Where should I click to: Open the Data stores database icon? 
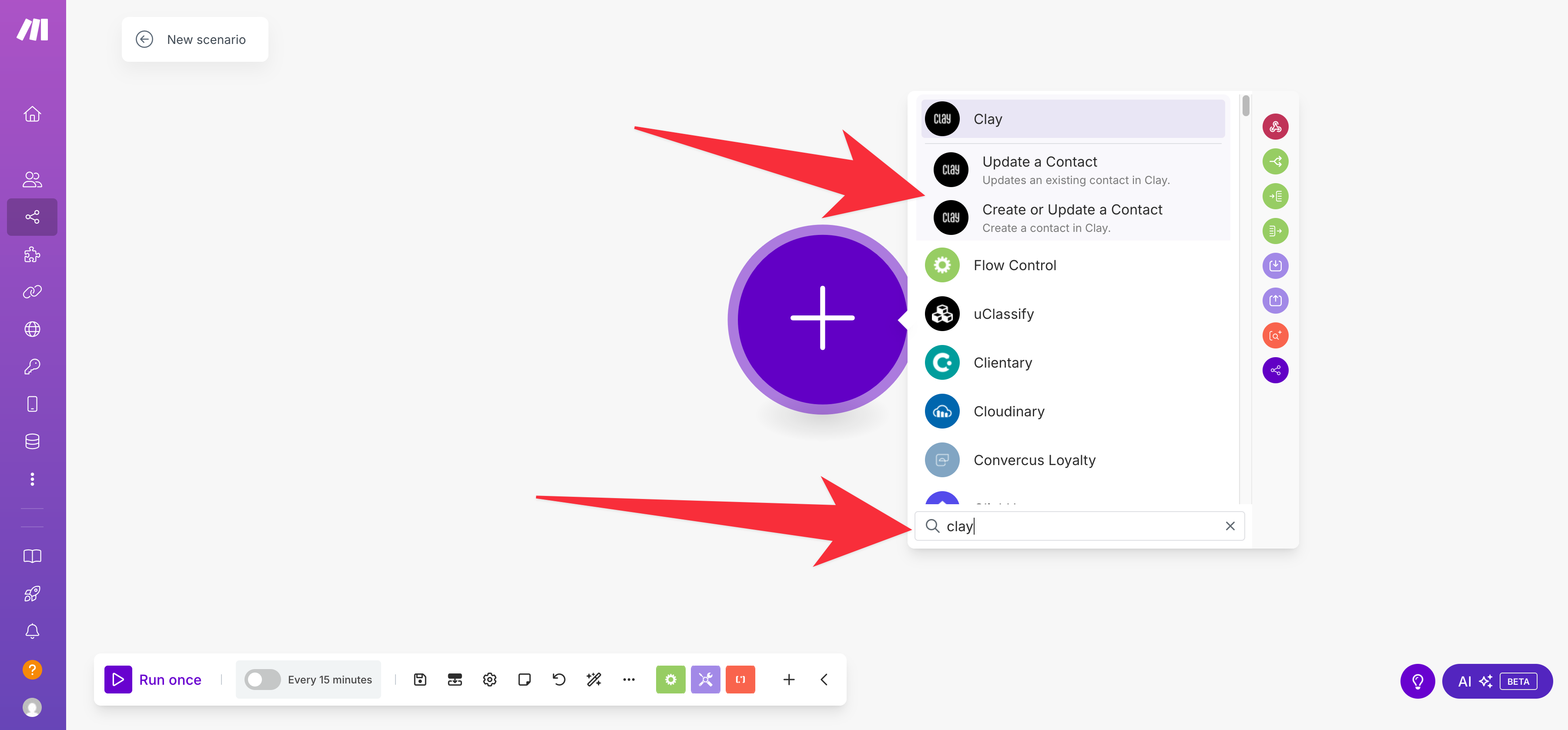coord(32,442)
